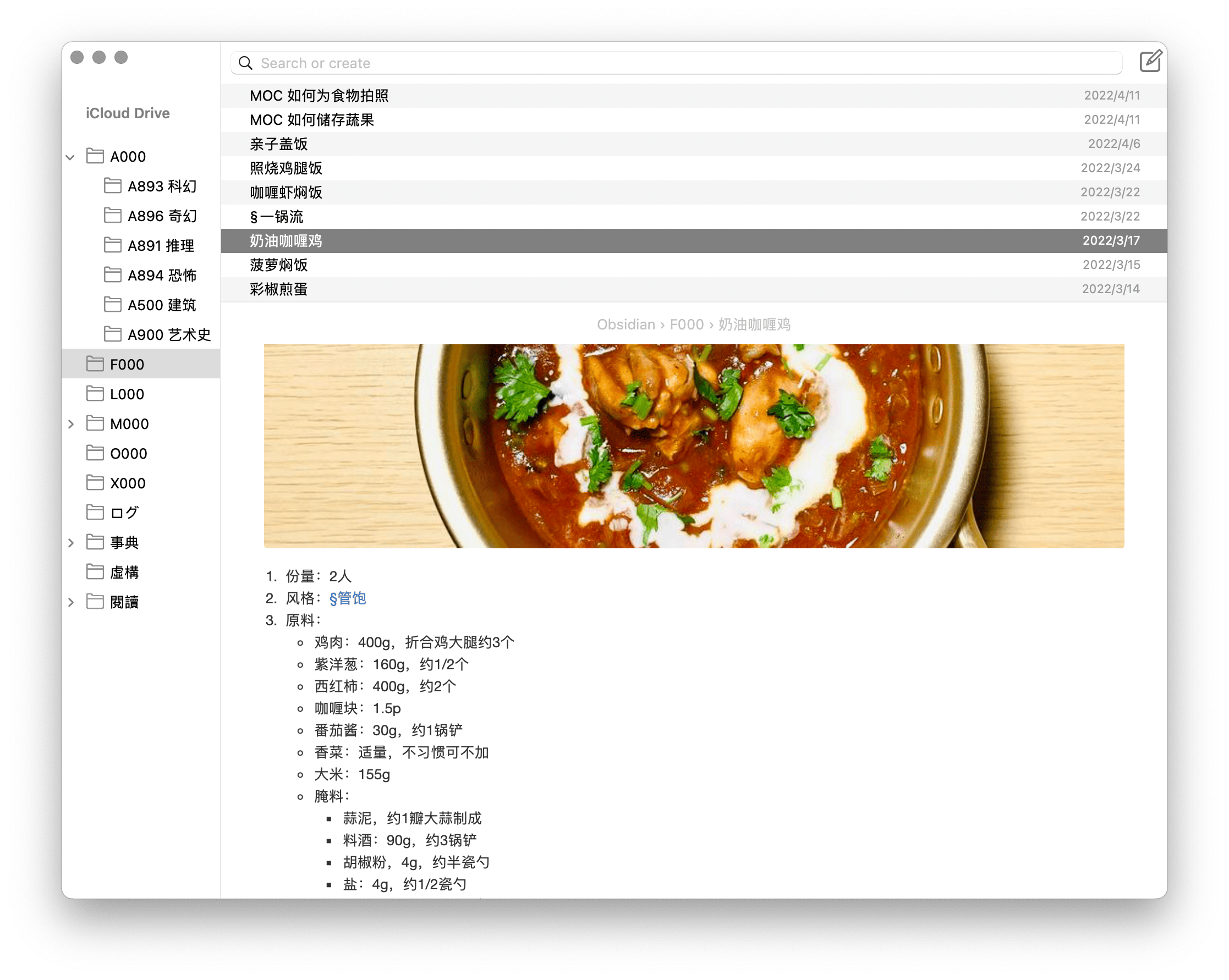Image resolution: width=1229 pixels, height=980 pixels.
Task: Open the note MOC 如何储存蔬果
Action: (694, 120)
